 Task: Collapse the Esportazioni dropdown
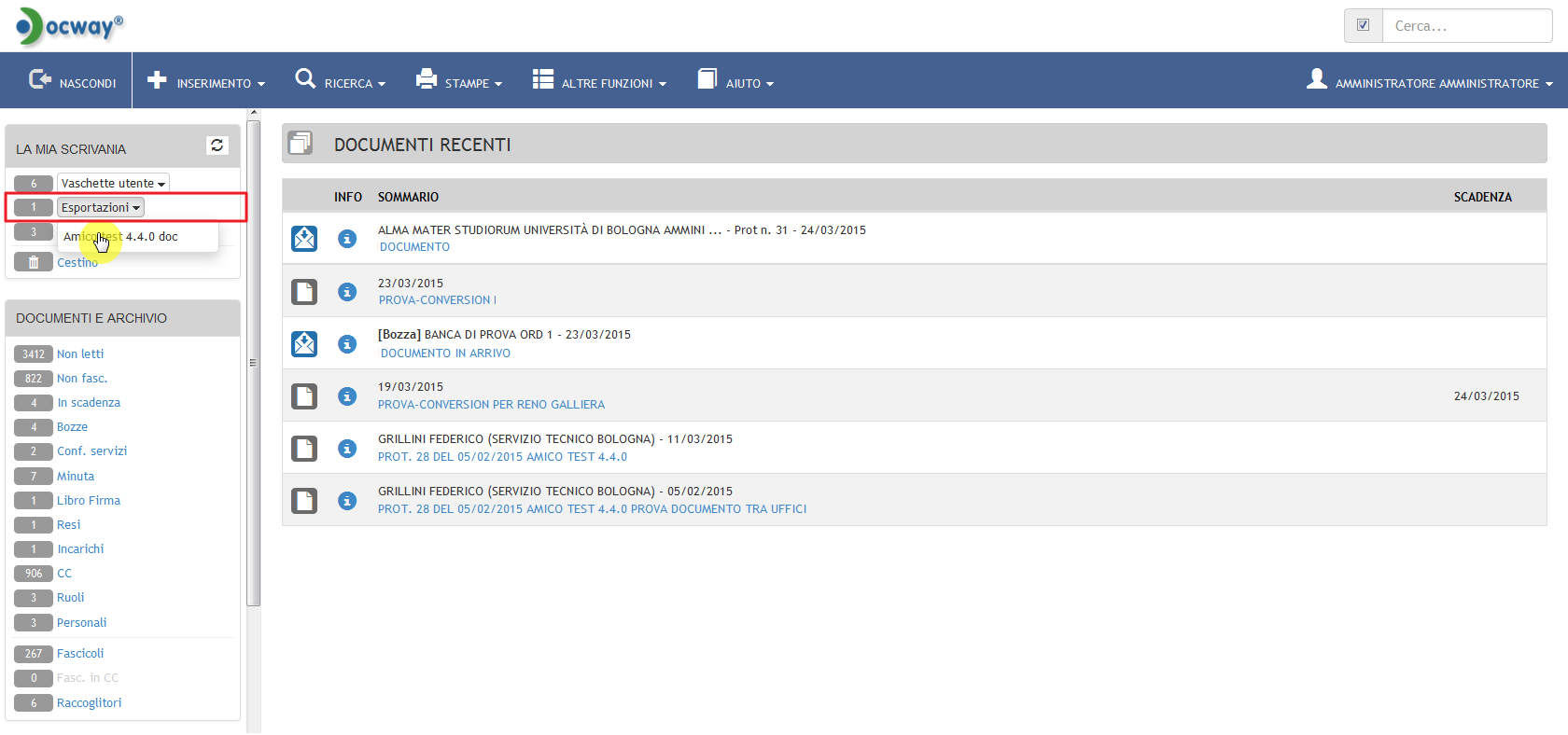(x=101, y=208)
